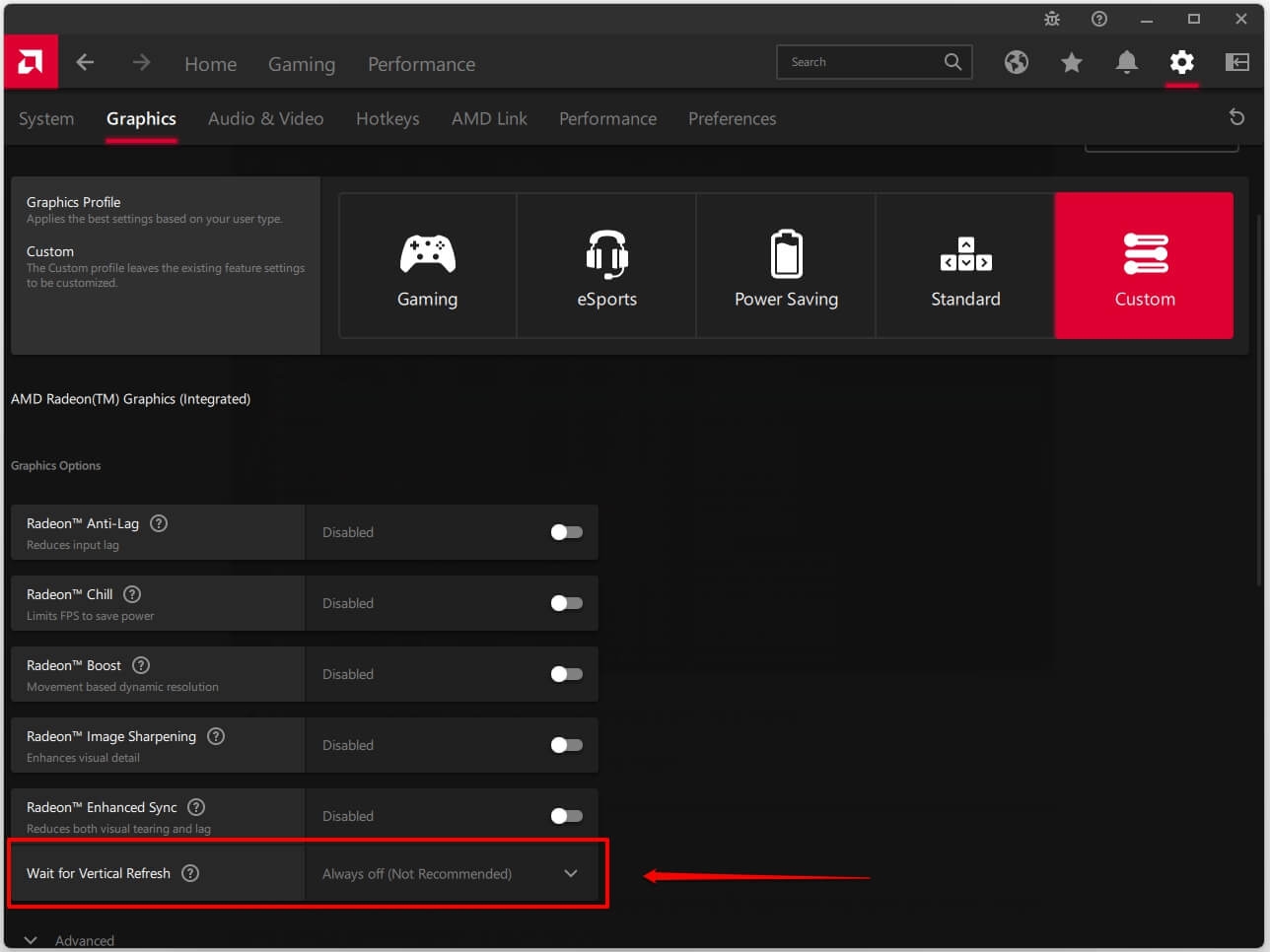The width and height of the screenshot is (1270, 952).
Task: Maximize the AMD Software window
Action: 1194,19
